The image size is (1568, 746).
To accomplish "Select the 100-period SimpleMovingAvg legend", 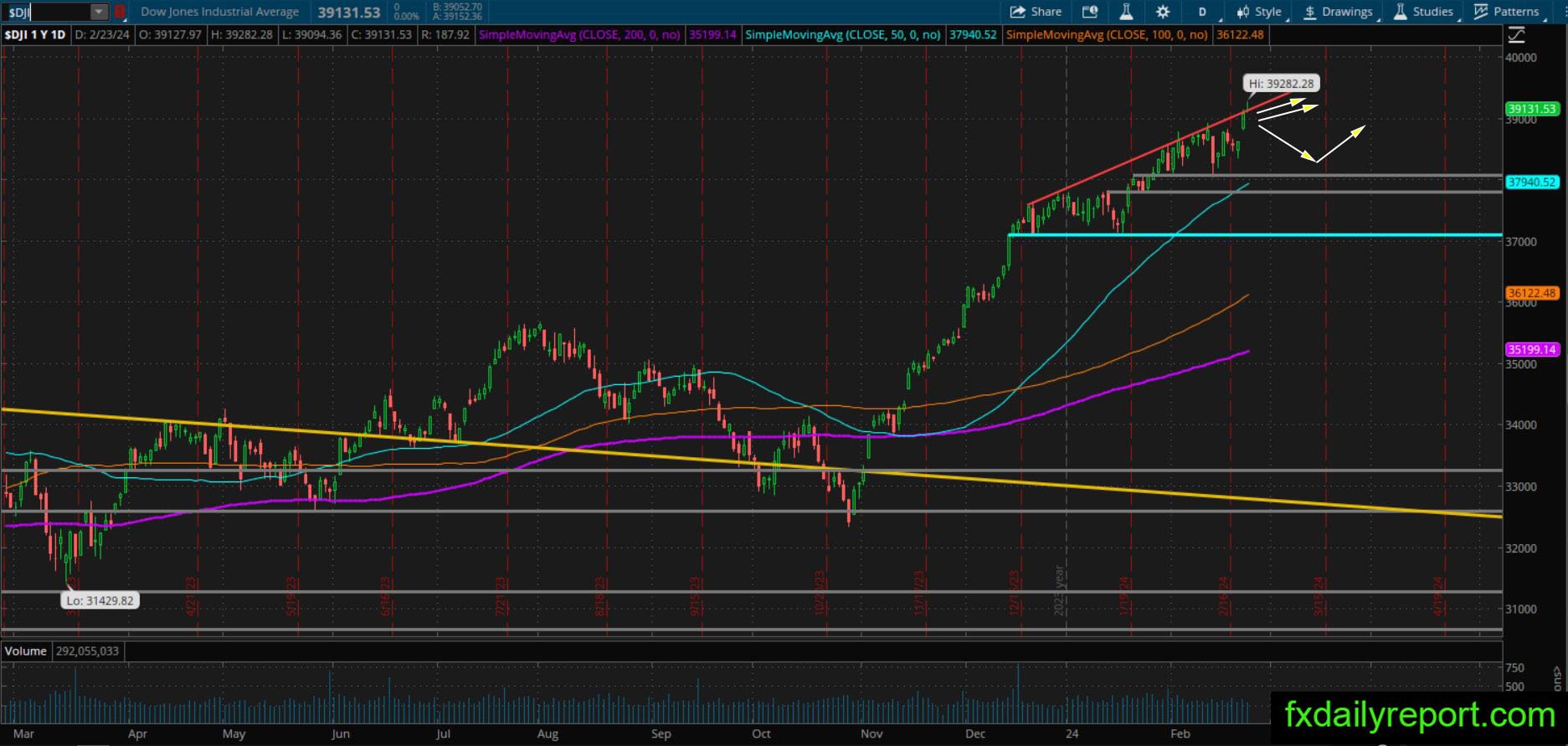I will [x=1108, y=35].
